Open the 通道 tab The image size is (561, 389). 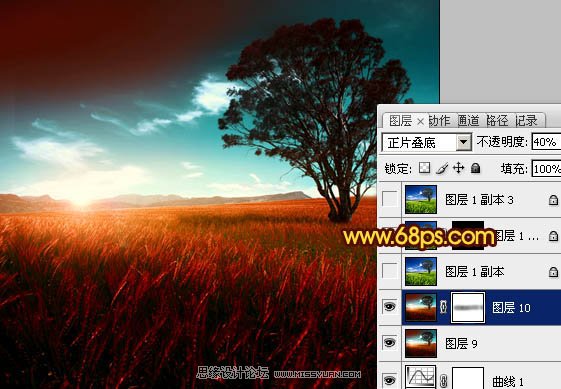tap(469, 121)
